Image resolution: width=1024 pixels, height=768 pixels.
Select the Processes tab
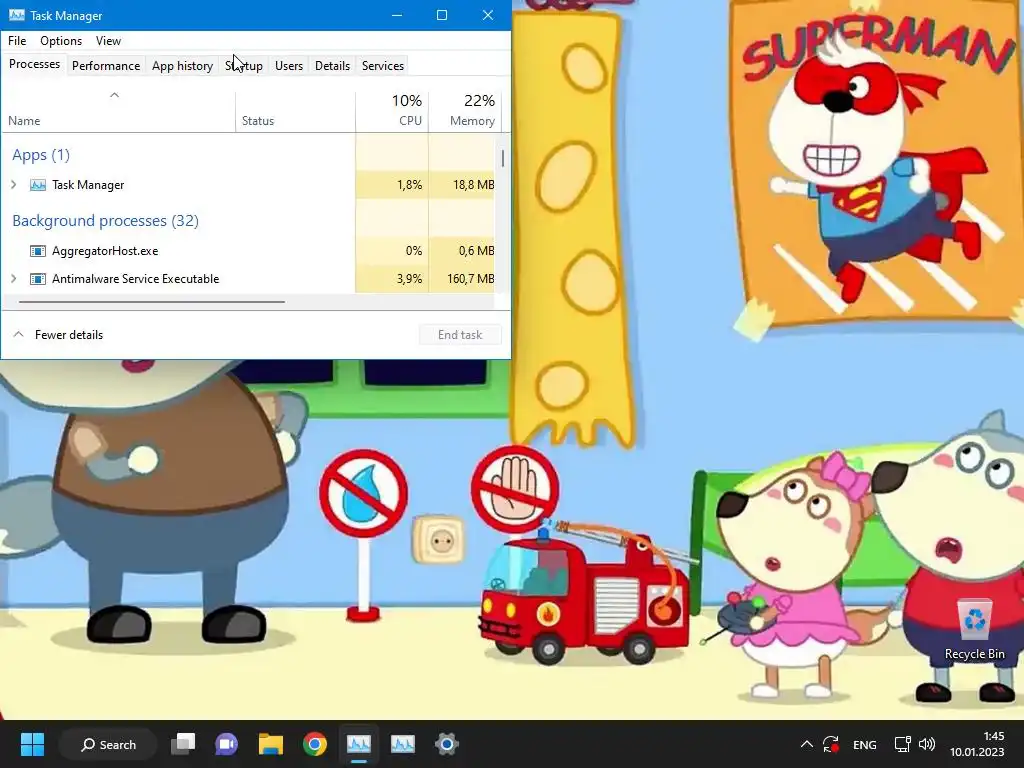(x=35, y=64)
